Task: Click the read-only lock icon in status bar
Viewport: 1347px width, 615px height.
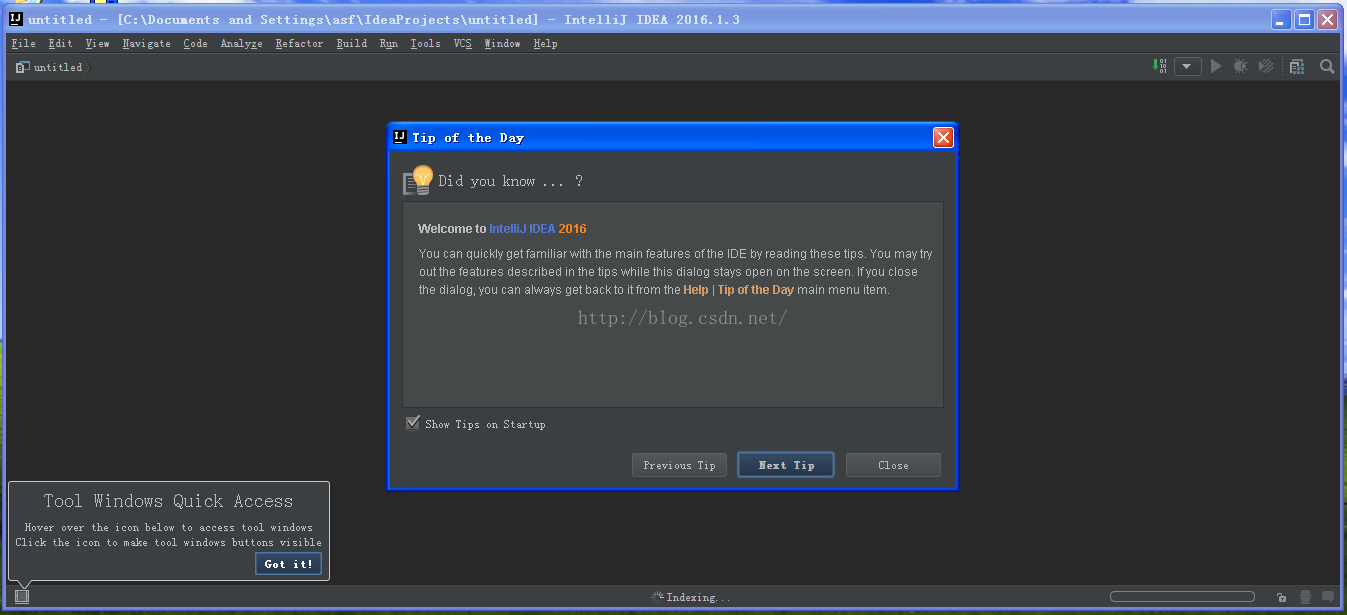Action: [1281, 597]
